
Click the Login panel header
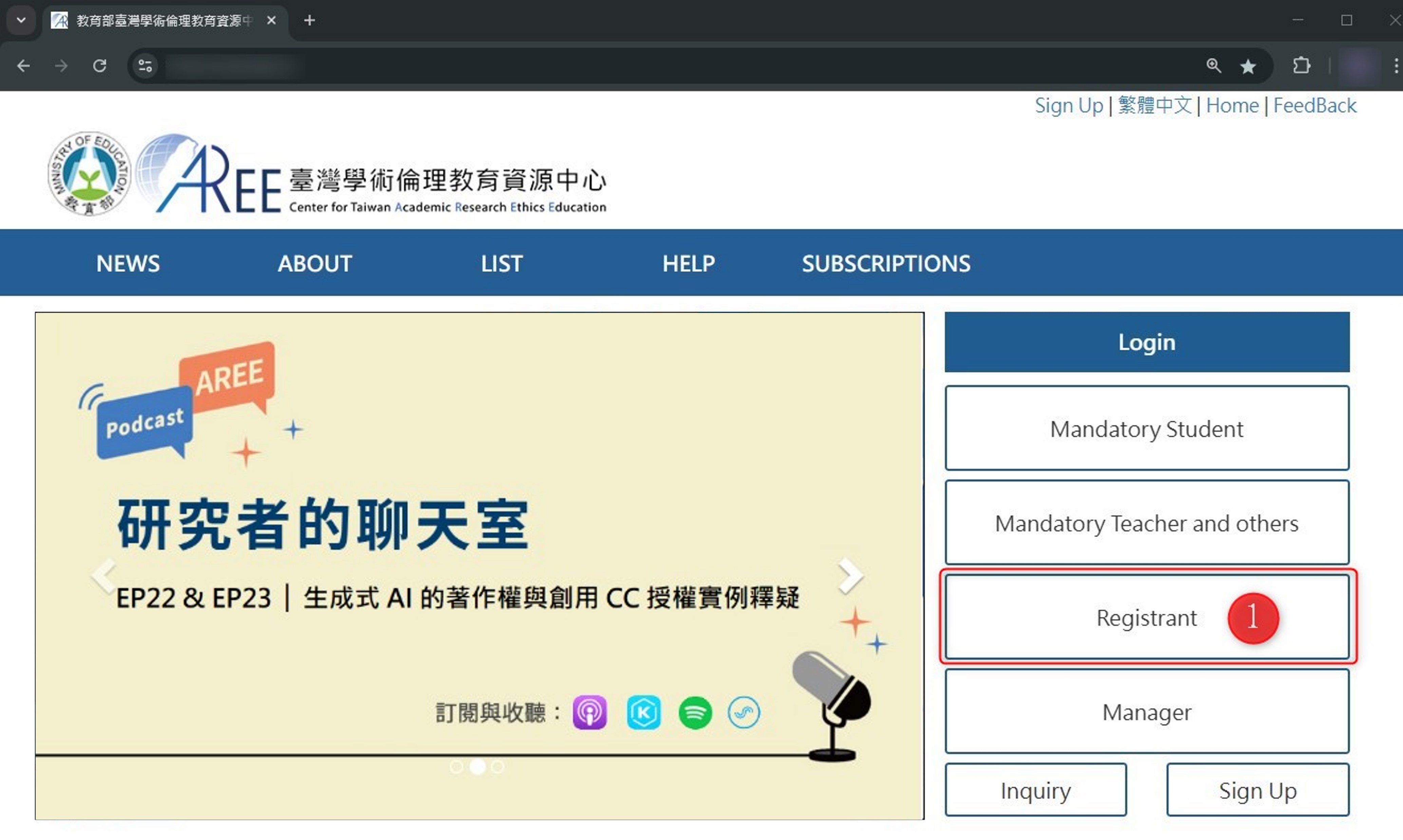(x=1147, y=342)
